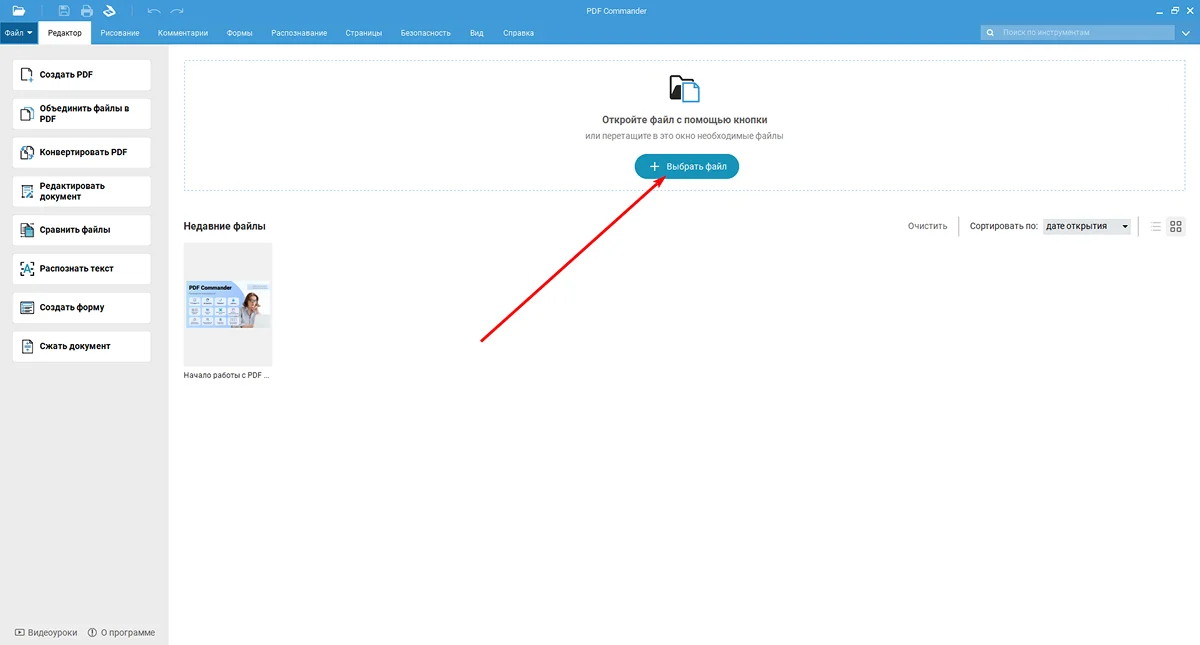The height and width of the screenshot is (645, 1200).
Task: Click the save diskette icon
Action: point(64,10)
